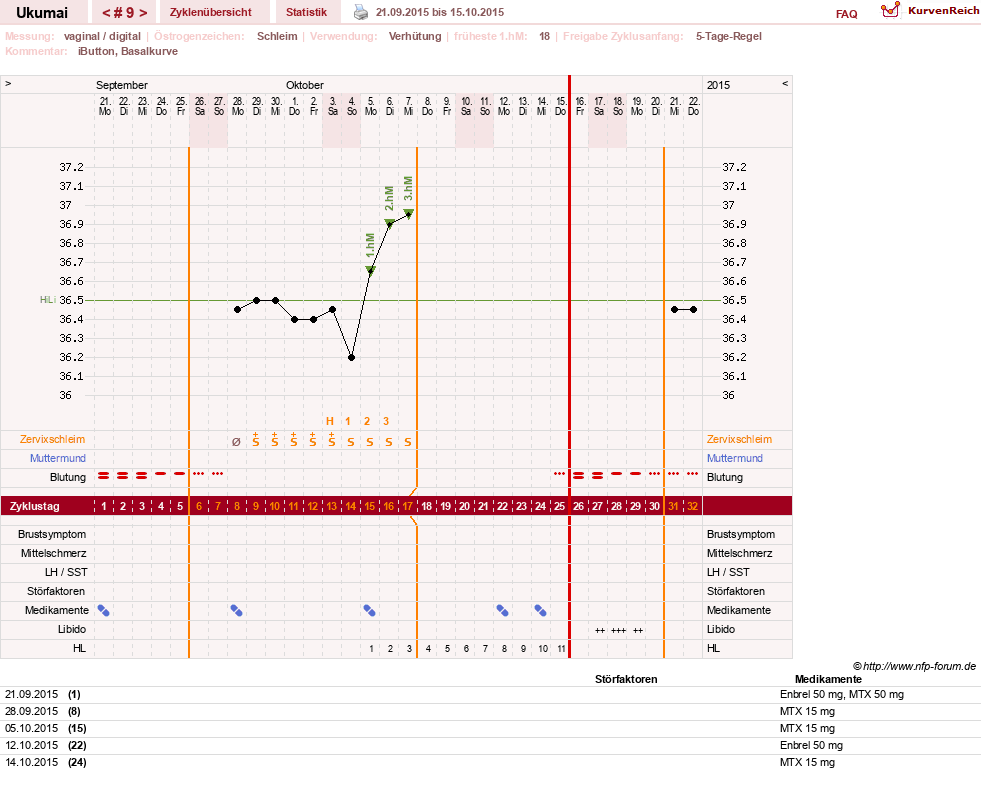The image size is (981, 798).
Task: Open the nfp-forum.de copyright link
Action: coord(915,666)
